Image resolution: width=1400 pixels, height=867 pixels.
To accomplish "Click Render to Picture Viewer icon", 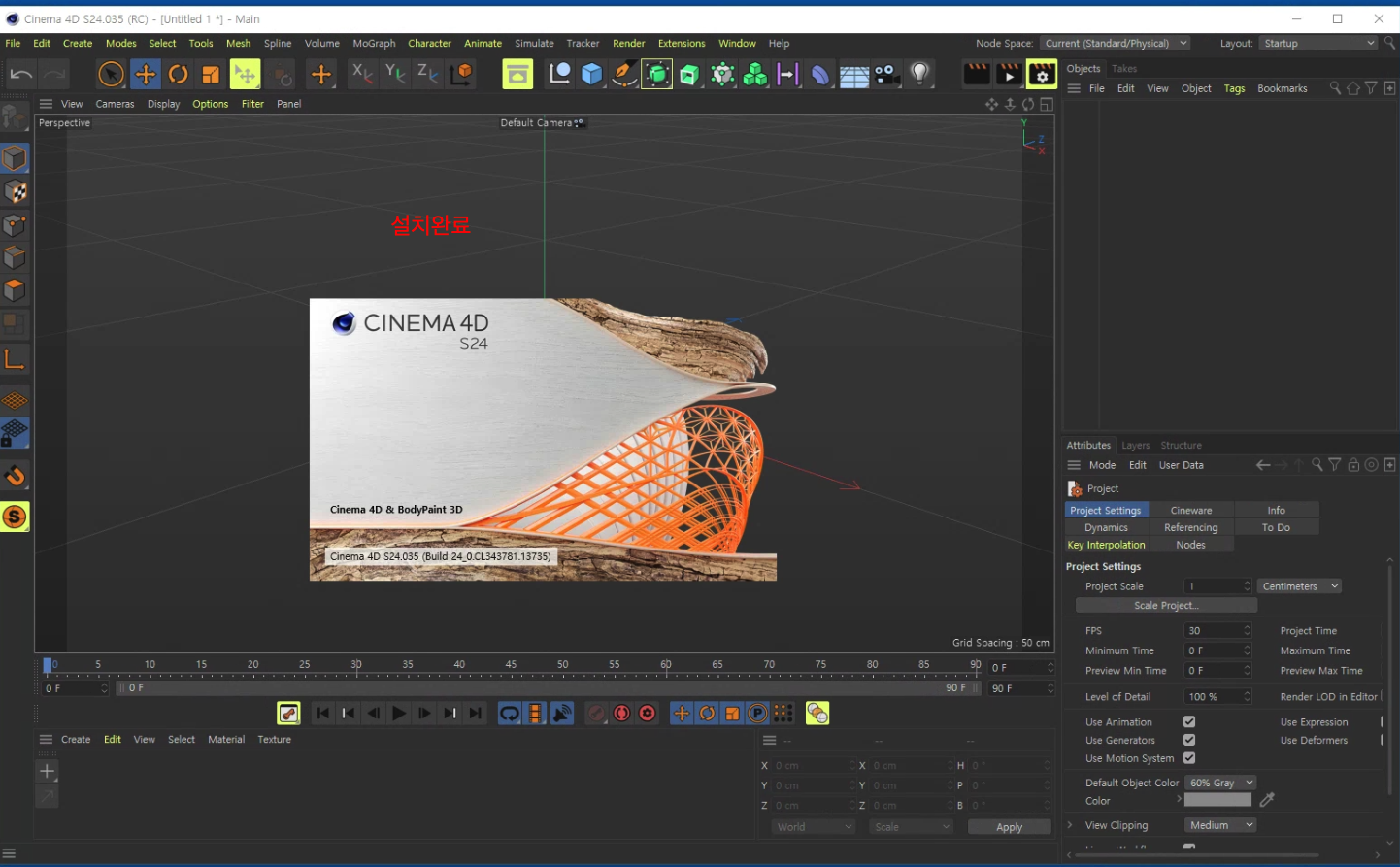I will [1009, 74].
